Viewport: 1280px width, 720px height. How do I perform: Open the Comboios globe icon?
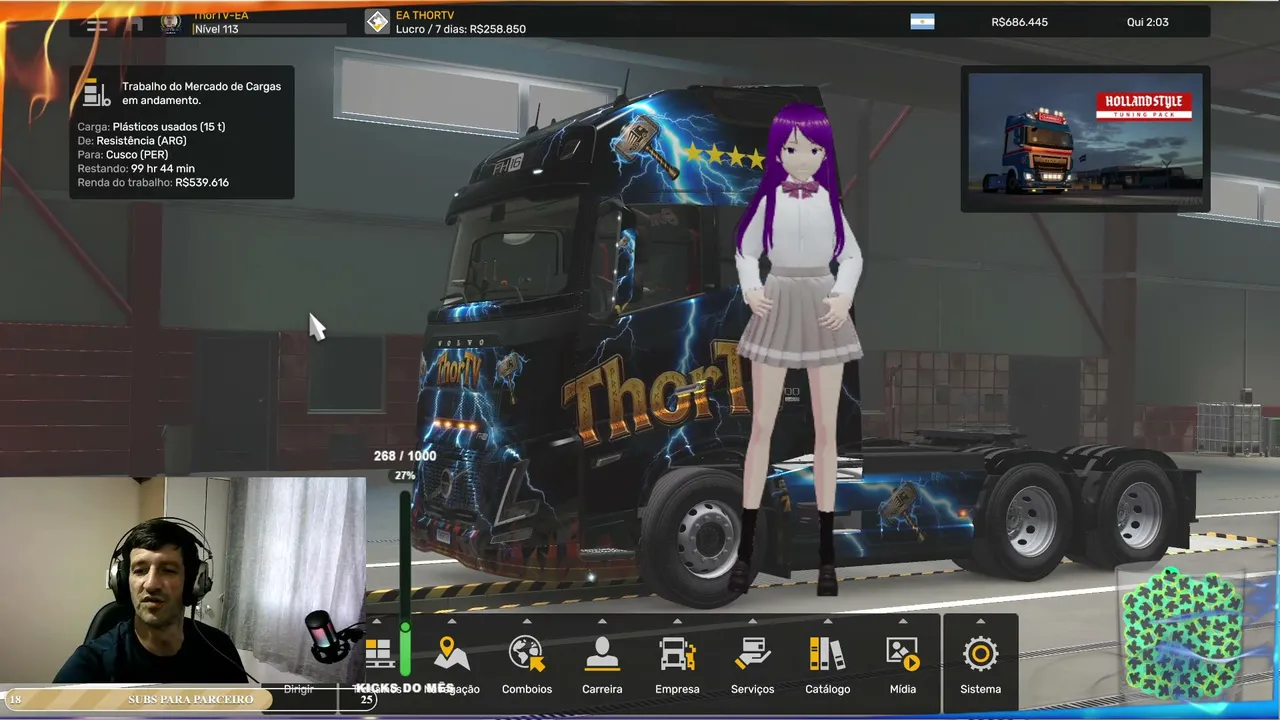tap(527, 654)
